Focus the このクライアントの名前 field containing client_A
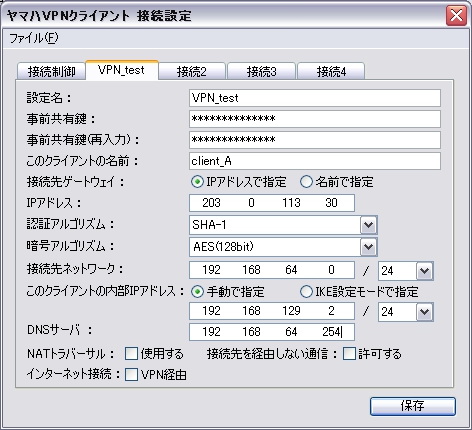Viewport: 472px width, 430px height. [x=315, y=161]
